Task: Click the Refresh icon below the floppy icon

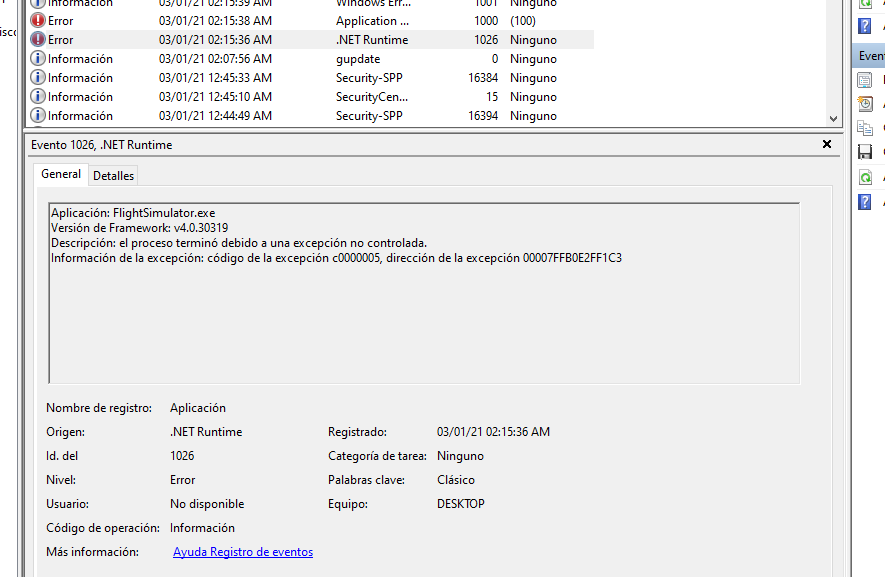Action: tap(865, 177)
